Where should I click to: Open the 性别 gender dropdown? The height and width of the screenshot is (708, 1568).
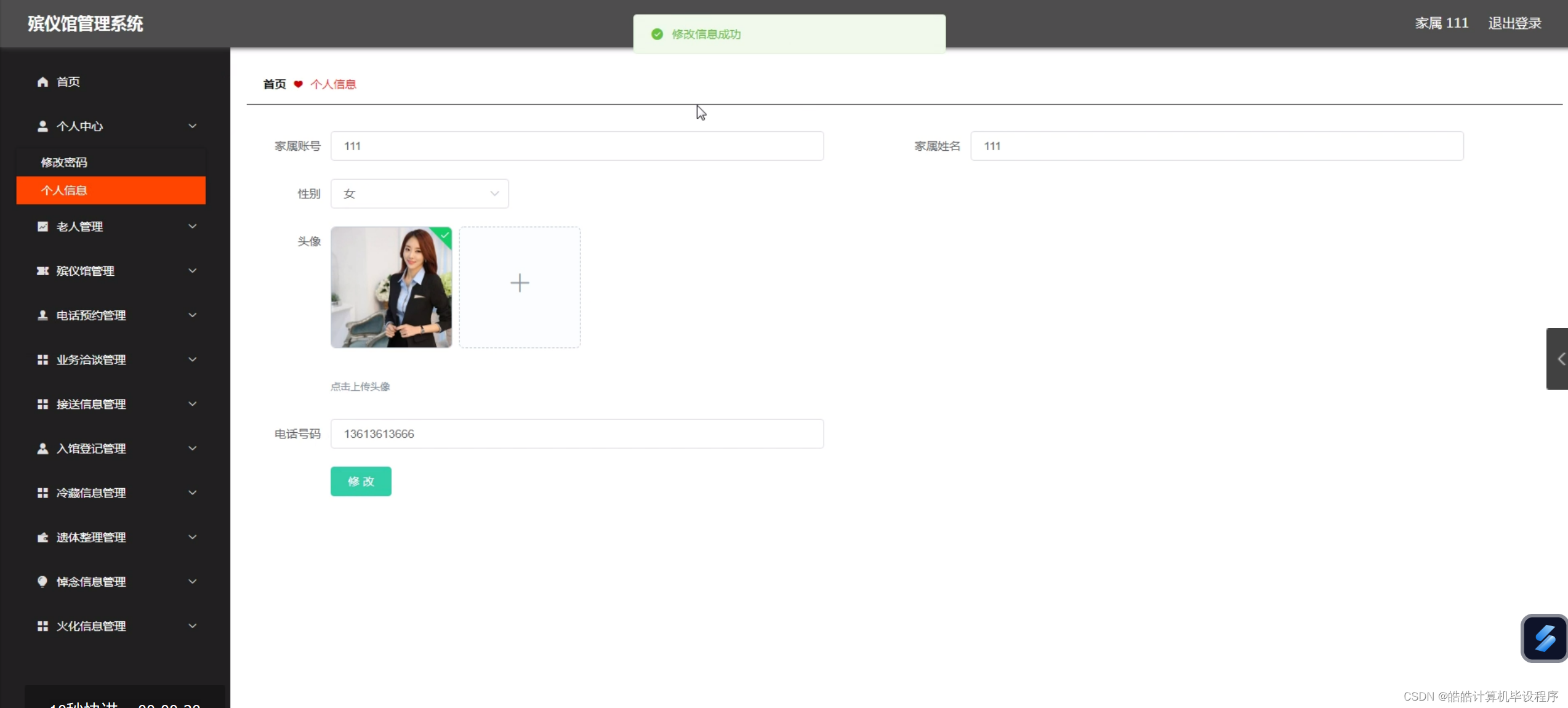click(419, 194)
